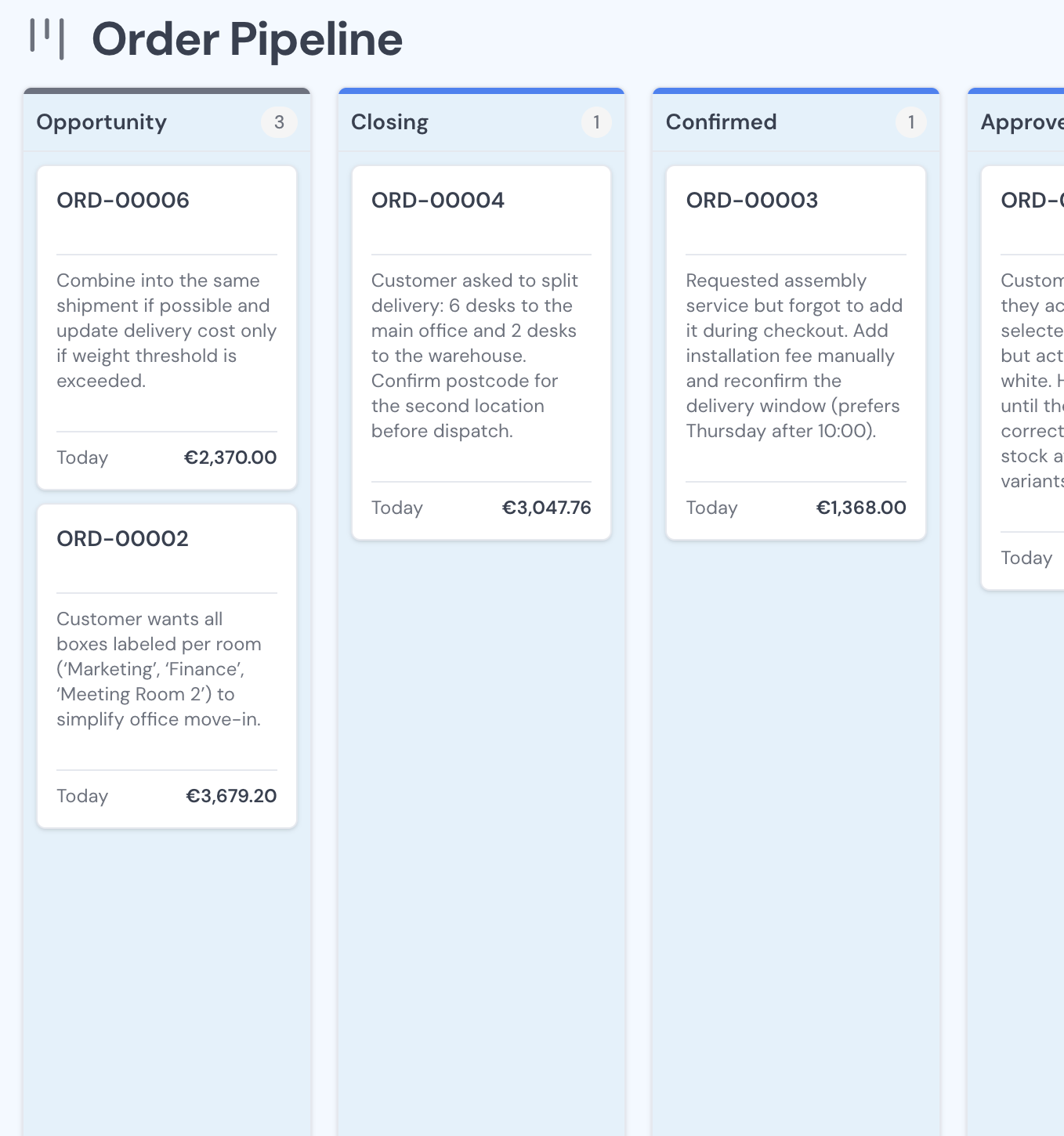The height and width of the screenshot is (1136, 1064).
Task: Click 'Today' on the ORD-00002 card
Action: [x=82, y=796]
